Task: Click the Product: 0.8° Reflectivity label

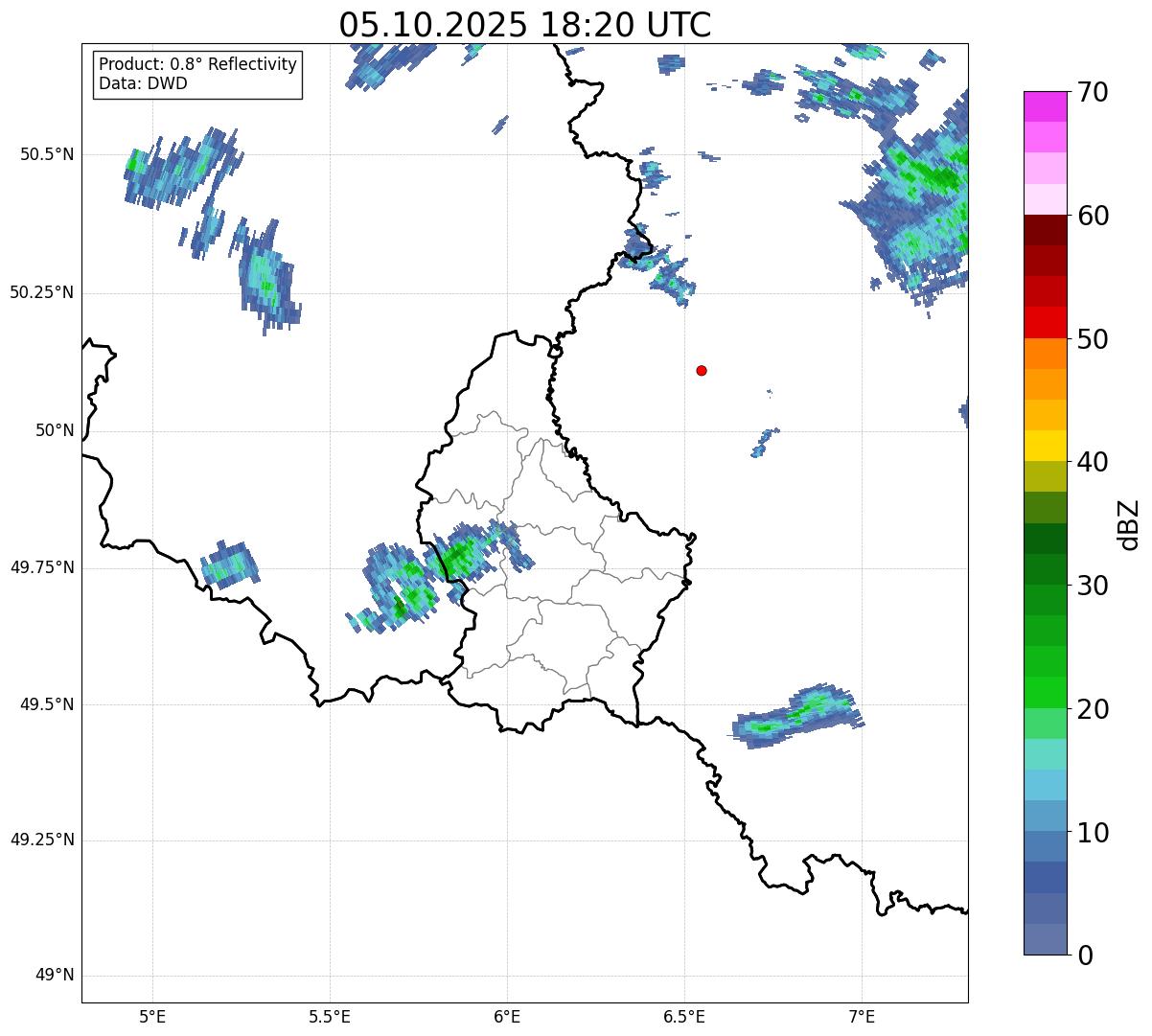Action: pyautogui.click(x=198, y=64)
